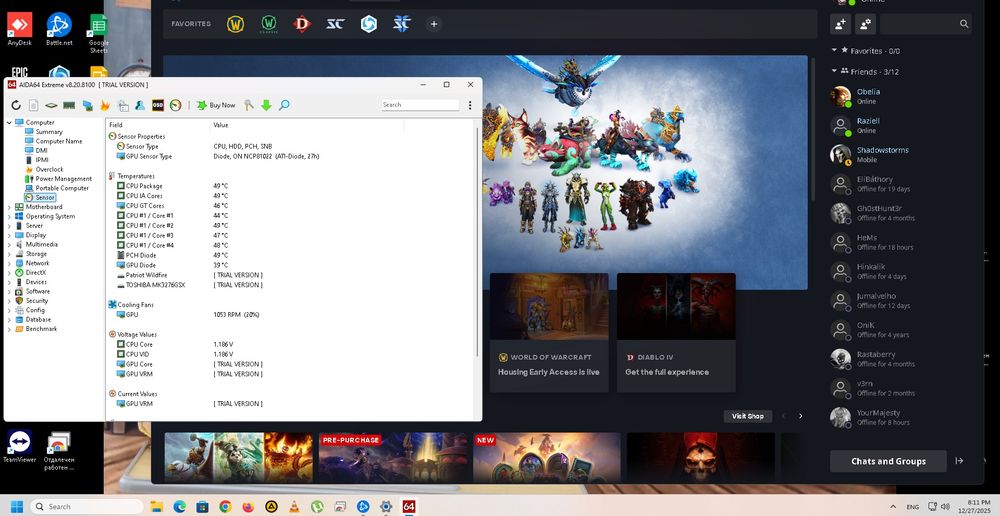Screen dimensions: 1000x516
Task: Click Visit Shop button
Action: click(x=747, y=416)
